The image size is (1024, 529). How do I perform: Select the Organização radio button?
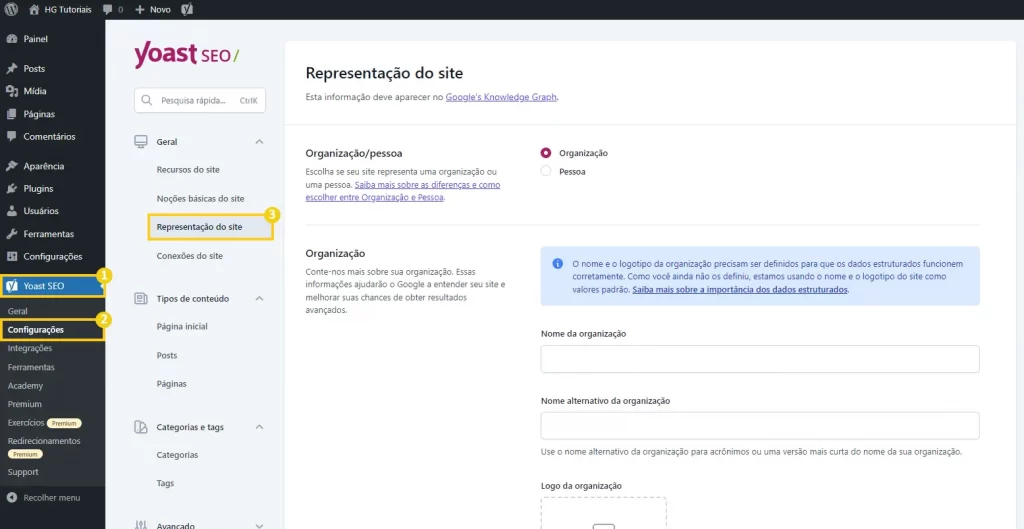click(546, 153)
